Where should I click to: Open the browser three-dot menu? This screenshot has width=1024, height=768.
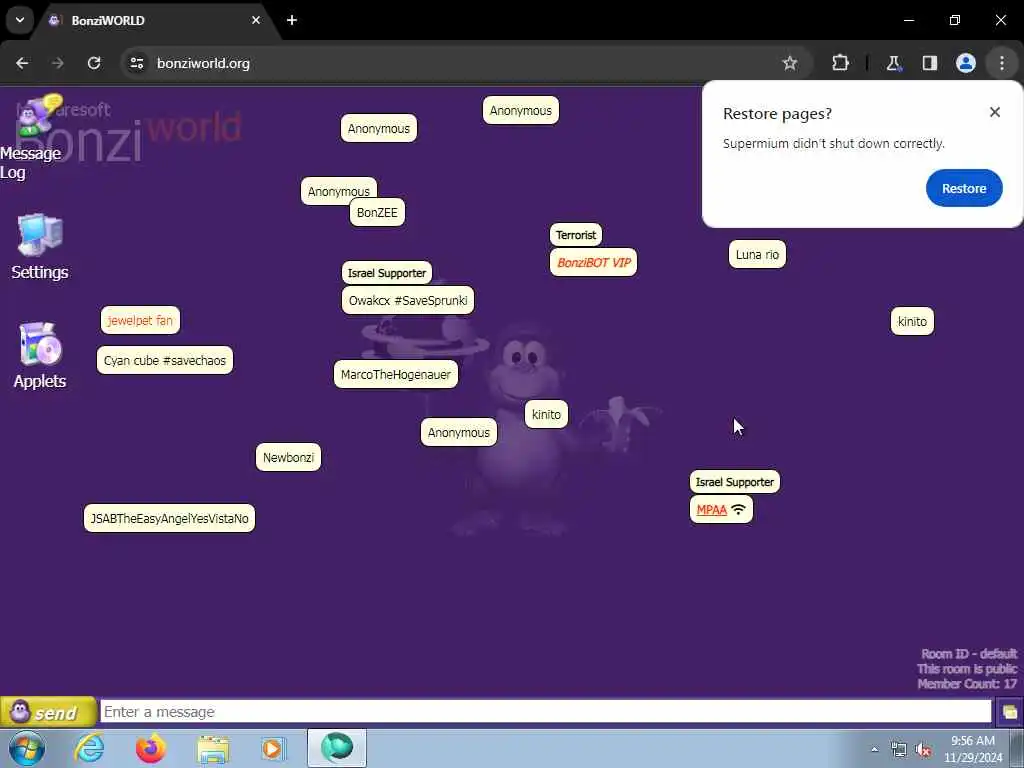(1002, 63)
